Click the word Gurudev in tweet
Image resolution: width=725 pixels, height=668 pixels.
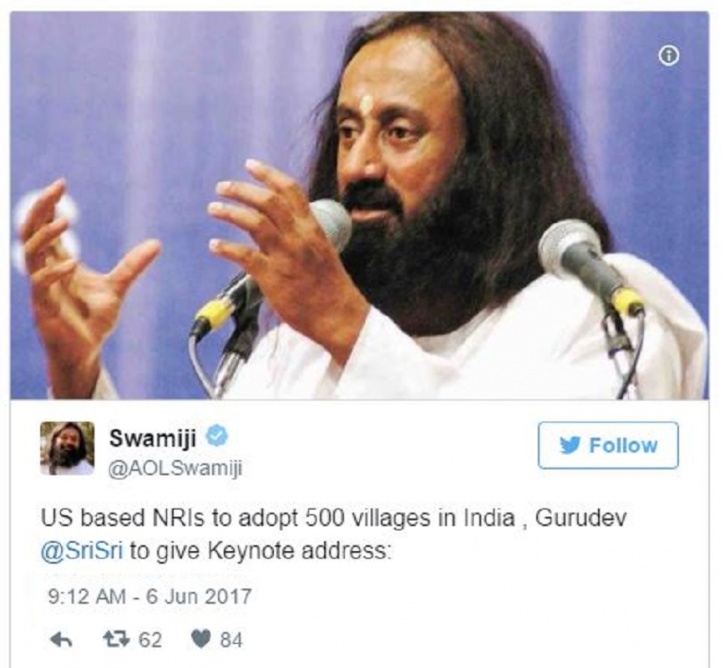coord(580,518)
